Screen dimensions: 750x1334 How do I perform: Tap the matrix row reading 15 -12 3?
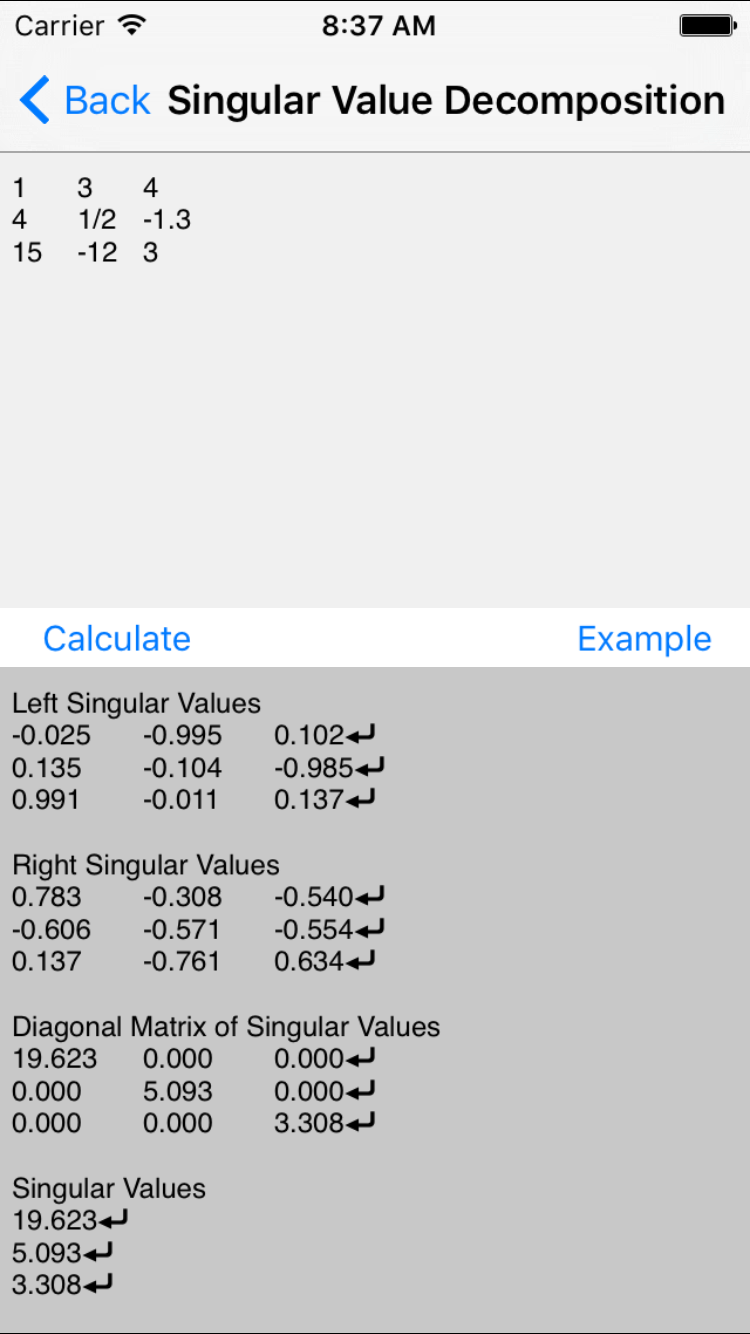tap(85, 252)
